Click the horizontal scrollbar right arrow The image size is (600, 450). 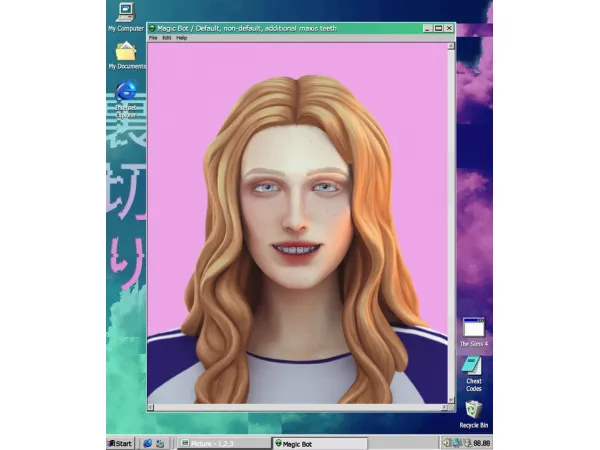444,408
